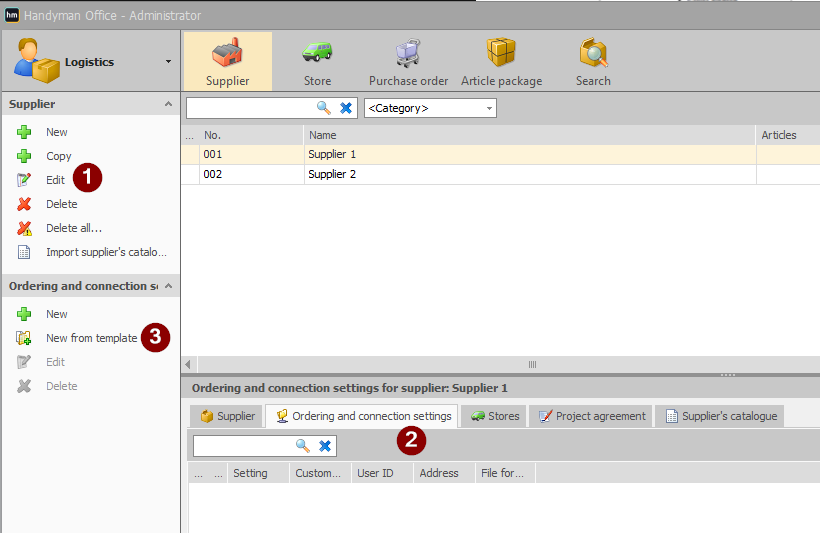The height and width of the screenshot is (533, 820).
Task: Open the Store module in the toolbar
Action: pyautogui.click(x=317, y=62)
